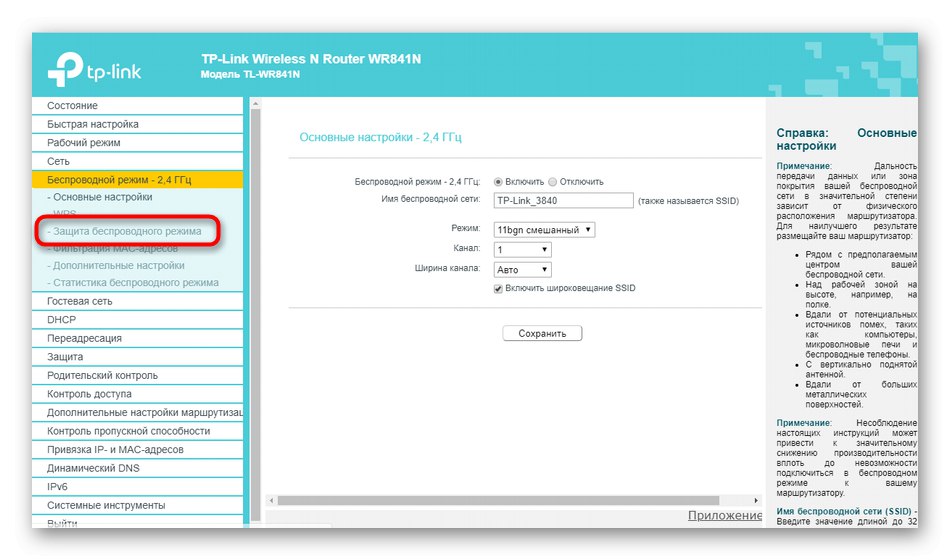Open the IPv6 menu item
This screenshot has height=560, width=950.
[138, 487]
